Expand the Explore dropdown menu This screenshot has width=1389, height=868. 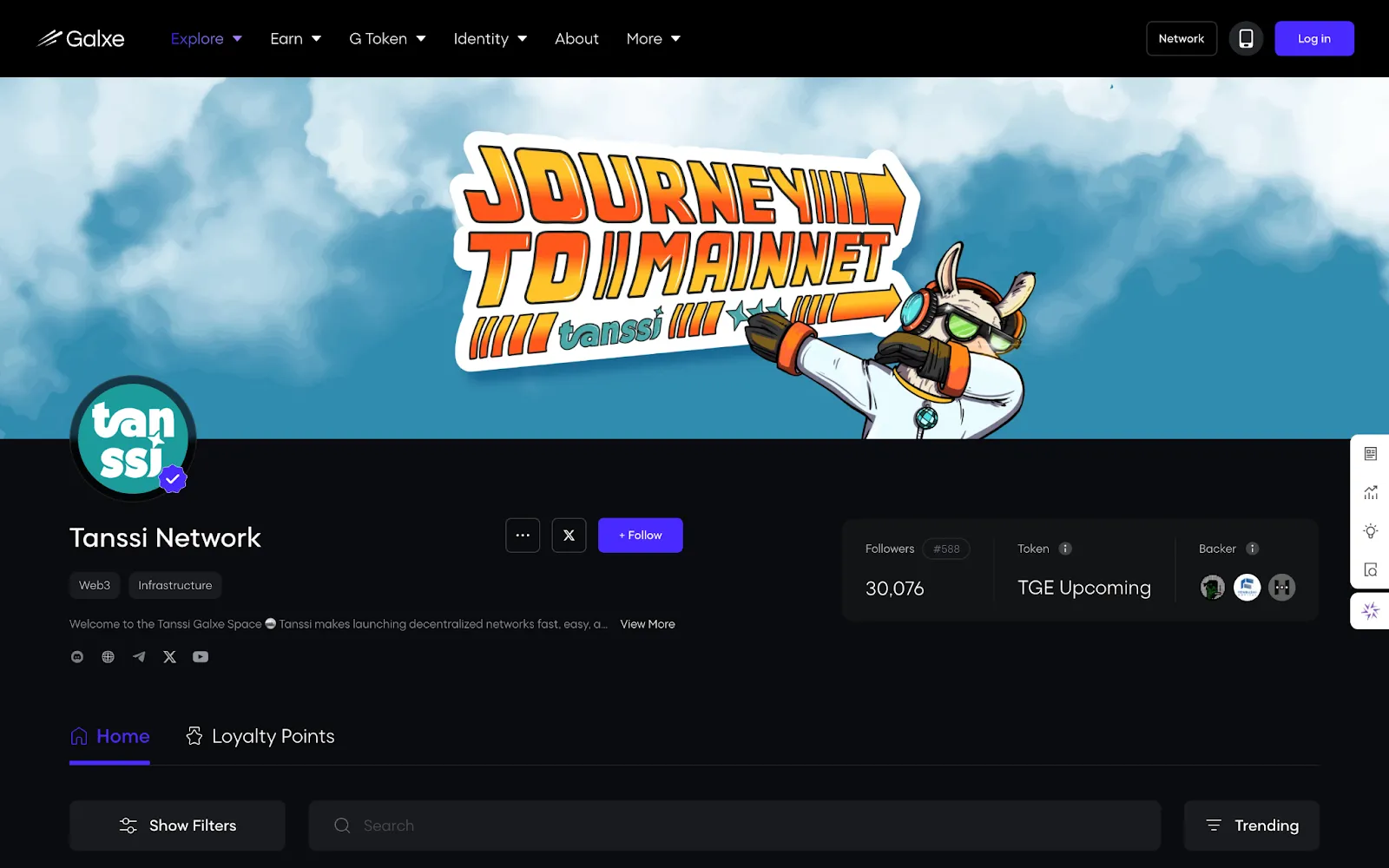point(207,39)
